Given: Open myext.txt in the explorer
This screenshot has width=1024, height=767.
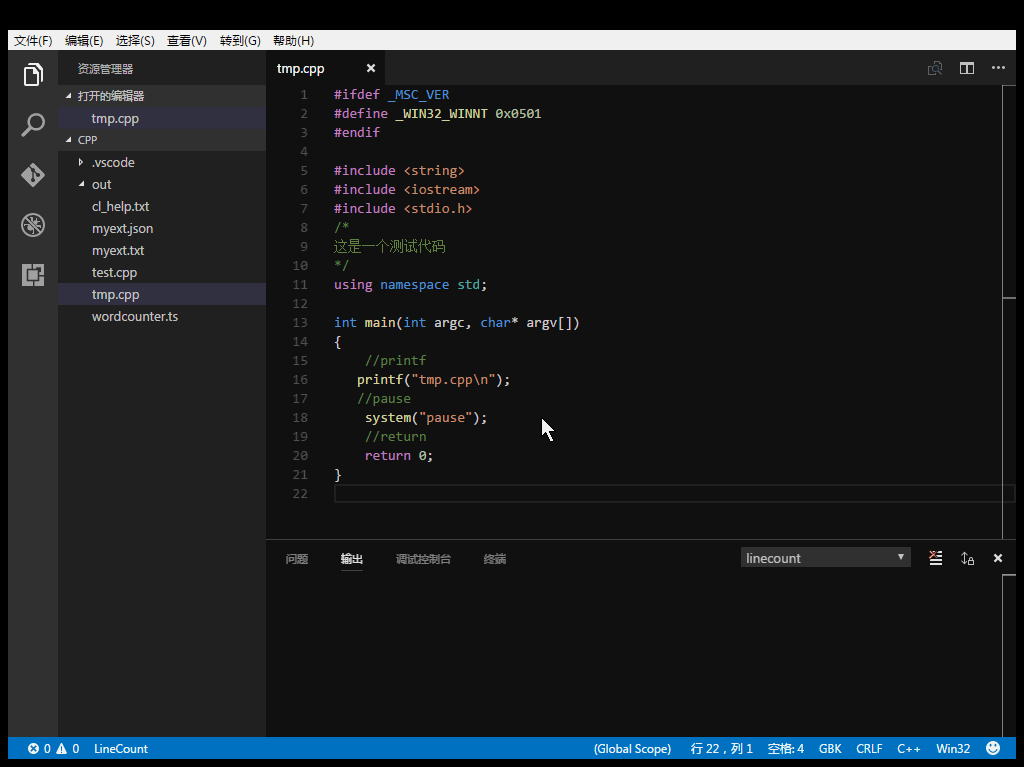Looking at the screenshot, I should (162, 250).
